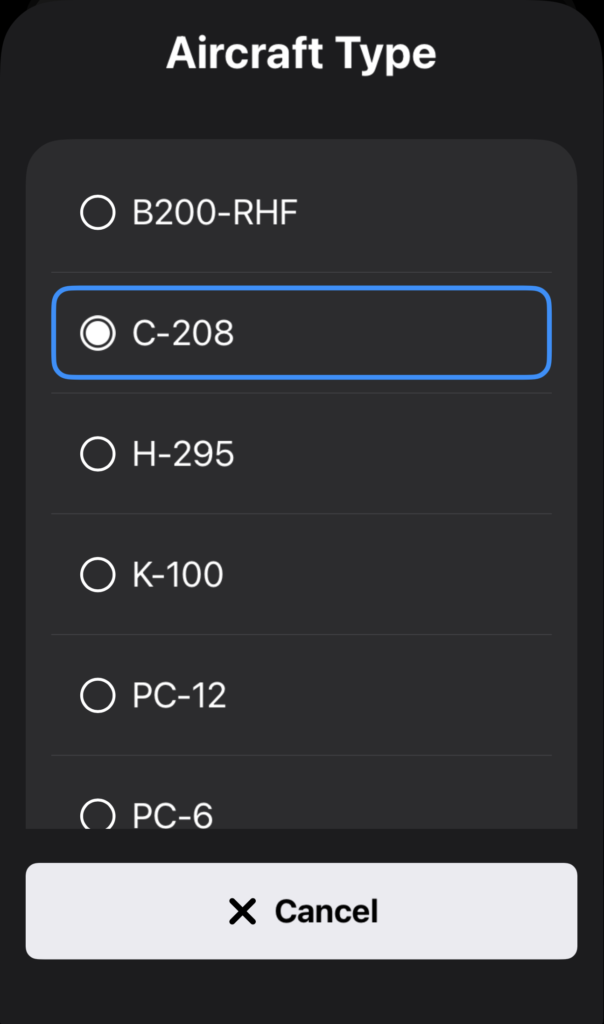Click the C-208 text label
Screen dimensions: 604x1024
point(183,334)
